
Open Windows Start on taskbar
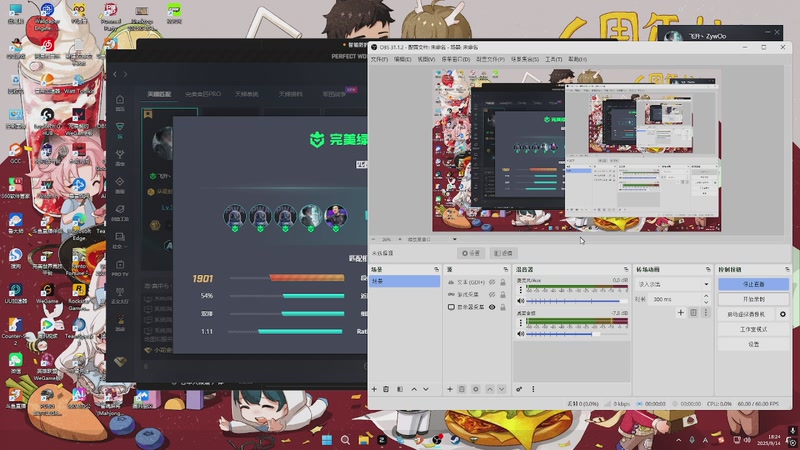(x=327, y=440)
